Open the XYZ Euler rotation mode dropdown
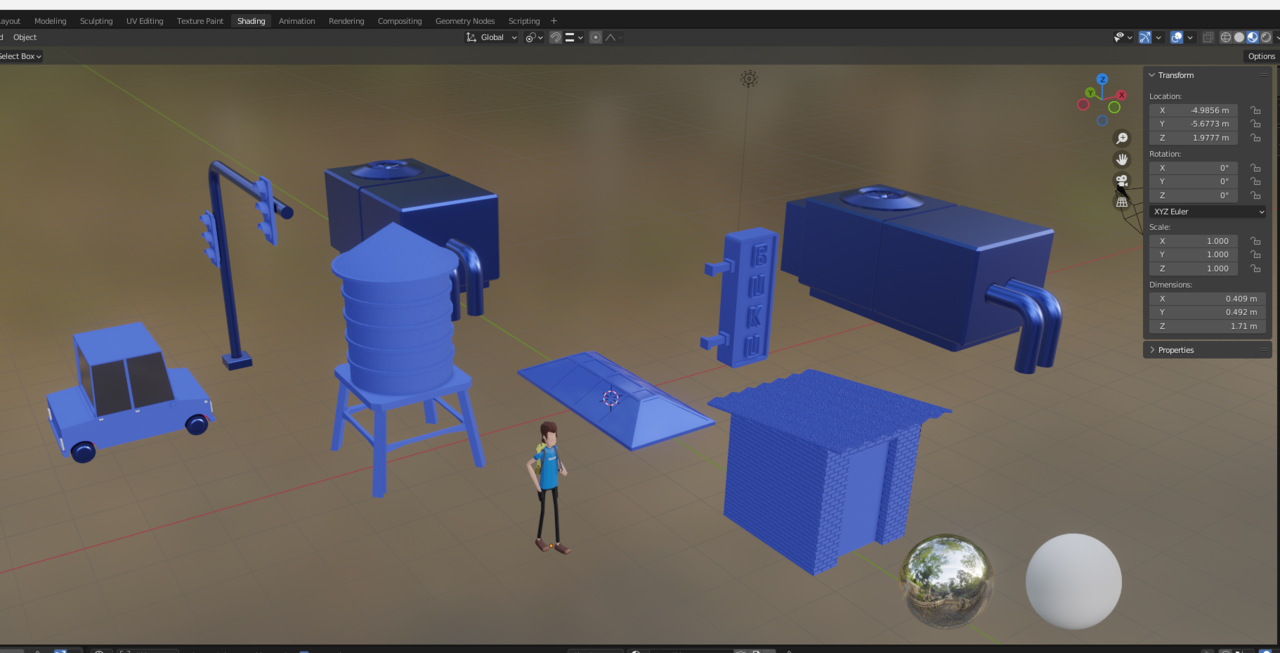1280x653 pixels. pos(1208,212)
